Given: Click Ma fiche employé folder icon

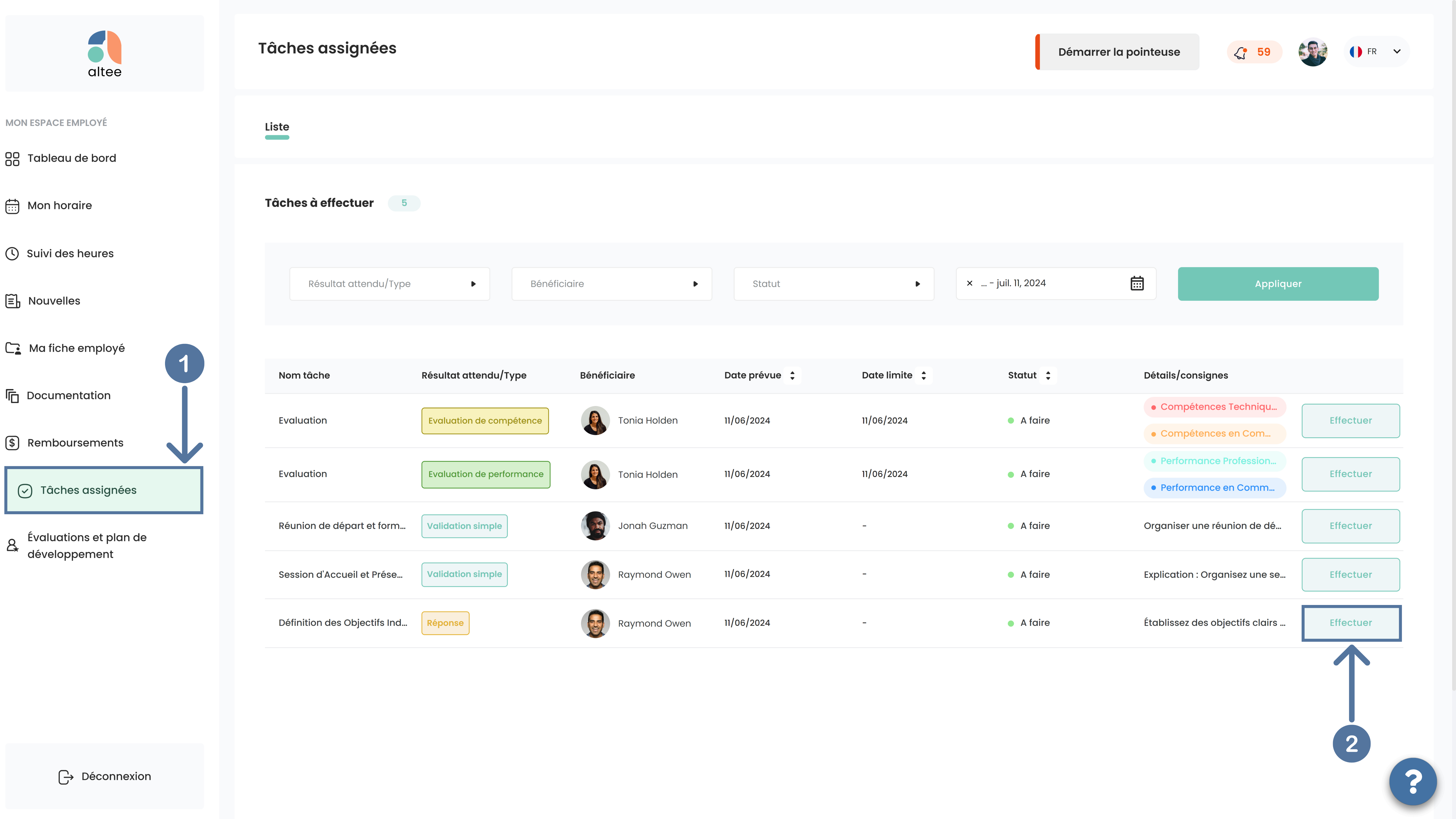Looking at the screenshot, I should pos(13,348).
